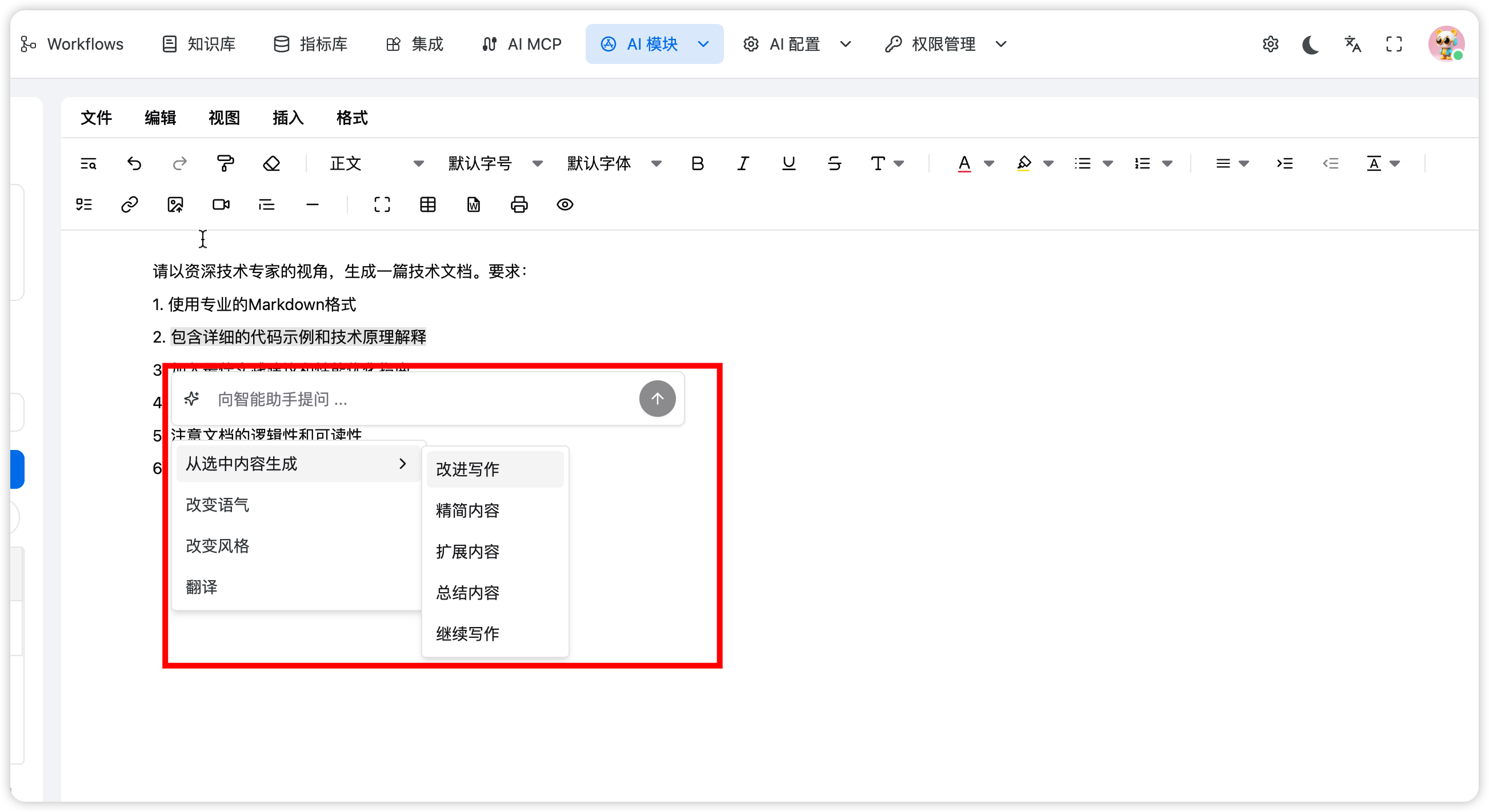The width and height of the screenshot is (1489, 812).
Task: Select 翻译 option in AI menu
Action: (x=202, y=587)
